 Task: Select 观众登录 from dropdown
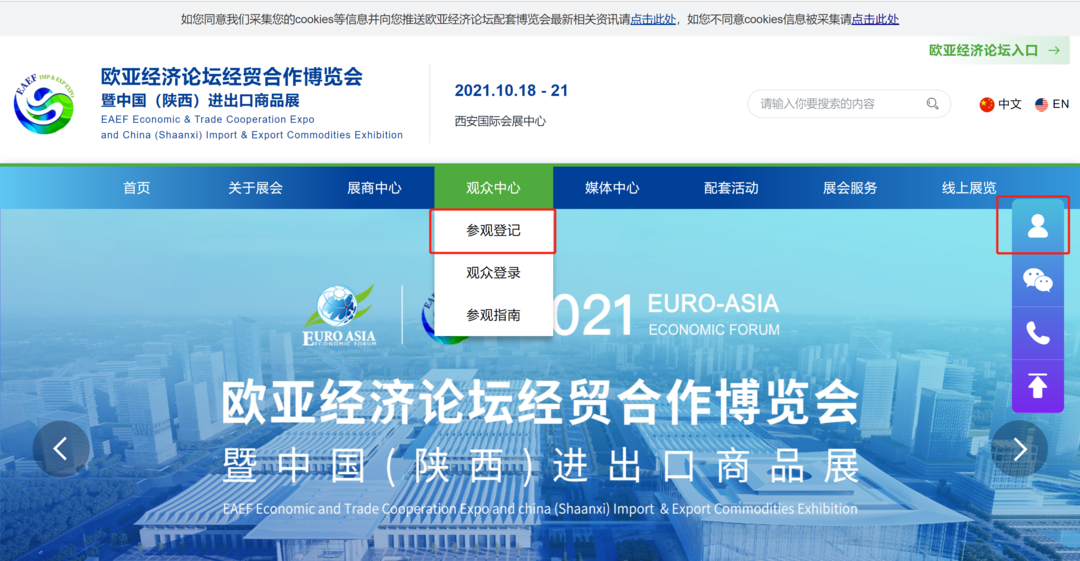(493, 273)
